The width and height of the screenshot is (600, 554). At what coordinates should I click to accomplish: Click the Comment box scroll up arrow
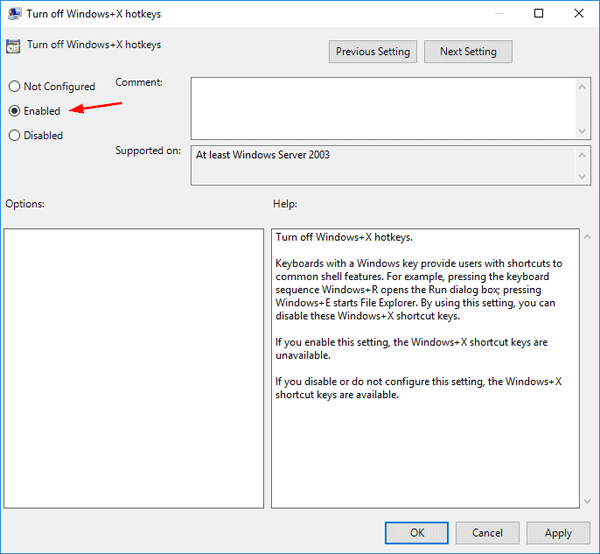[583, 84]
